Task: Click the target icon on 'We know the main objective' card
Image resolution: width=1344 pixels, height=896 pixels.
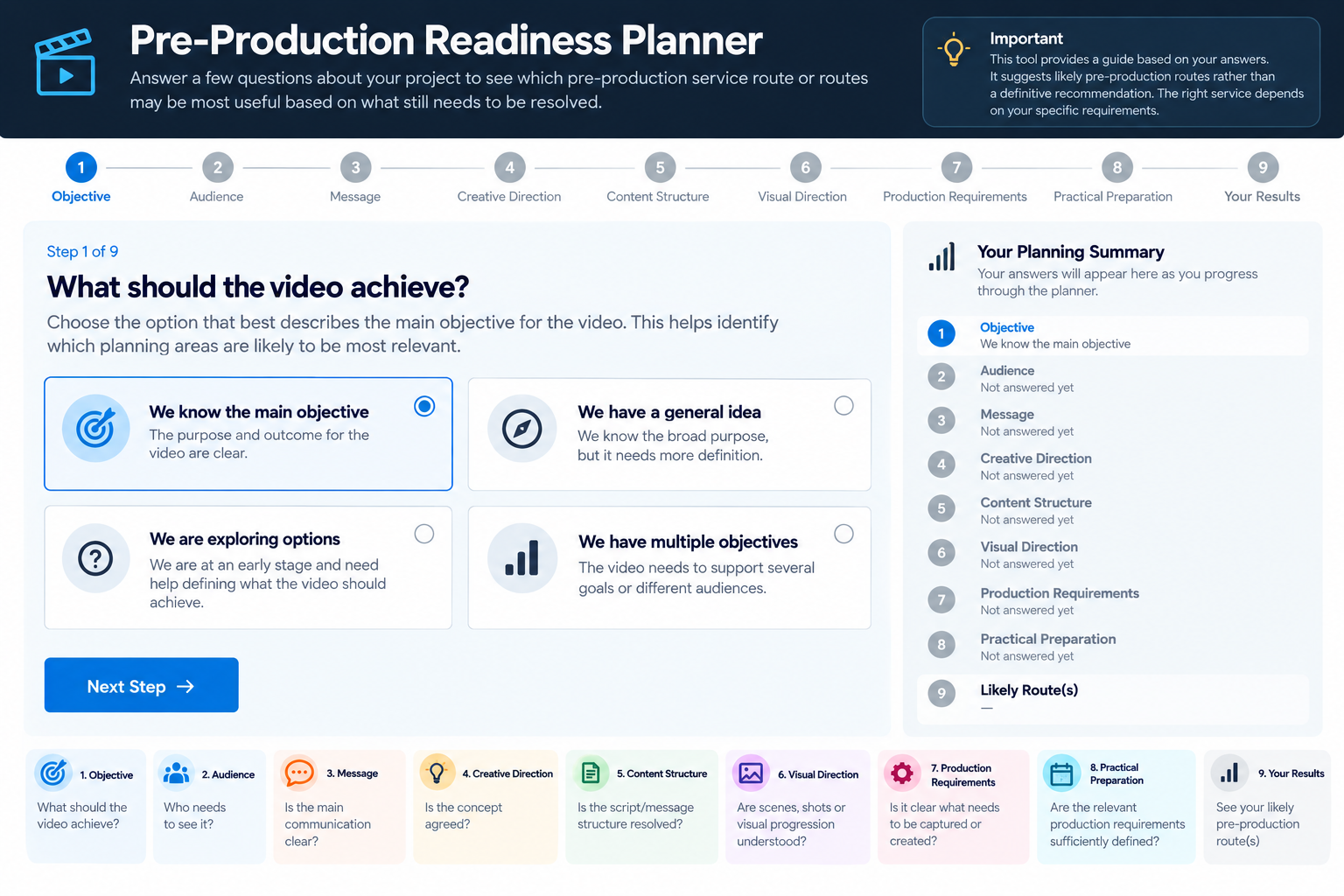Action: 95,428
